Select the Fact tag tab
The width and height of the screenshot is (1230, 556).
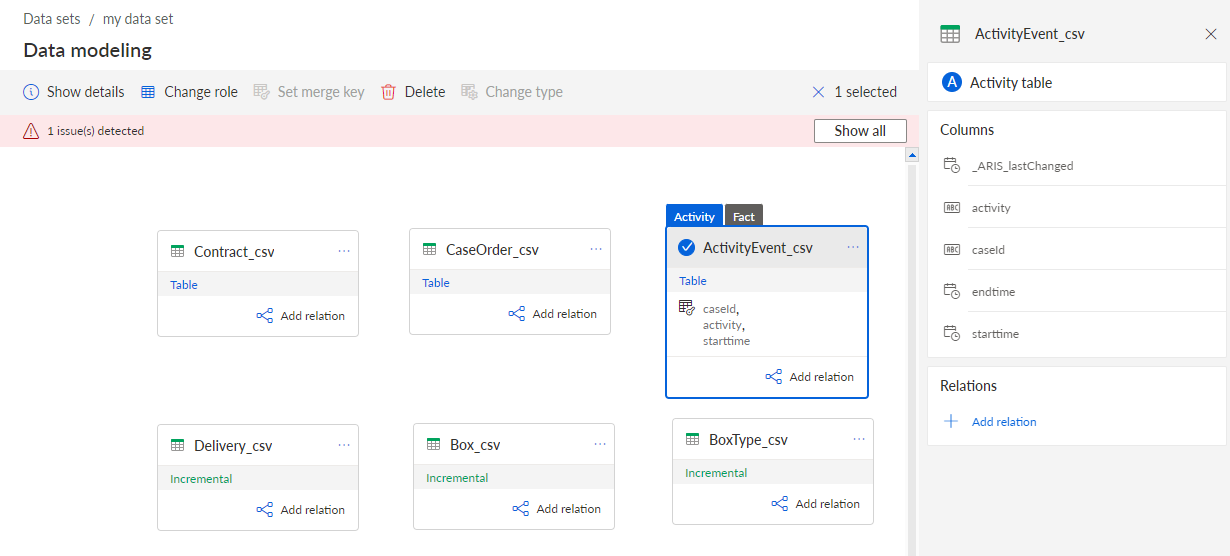[744, 216]
